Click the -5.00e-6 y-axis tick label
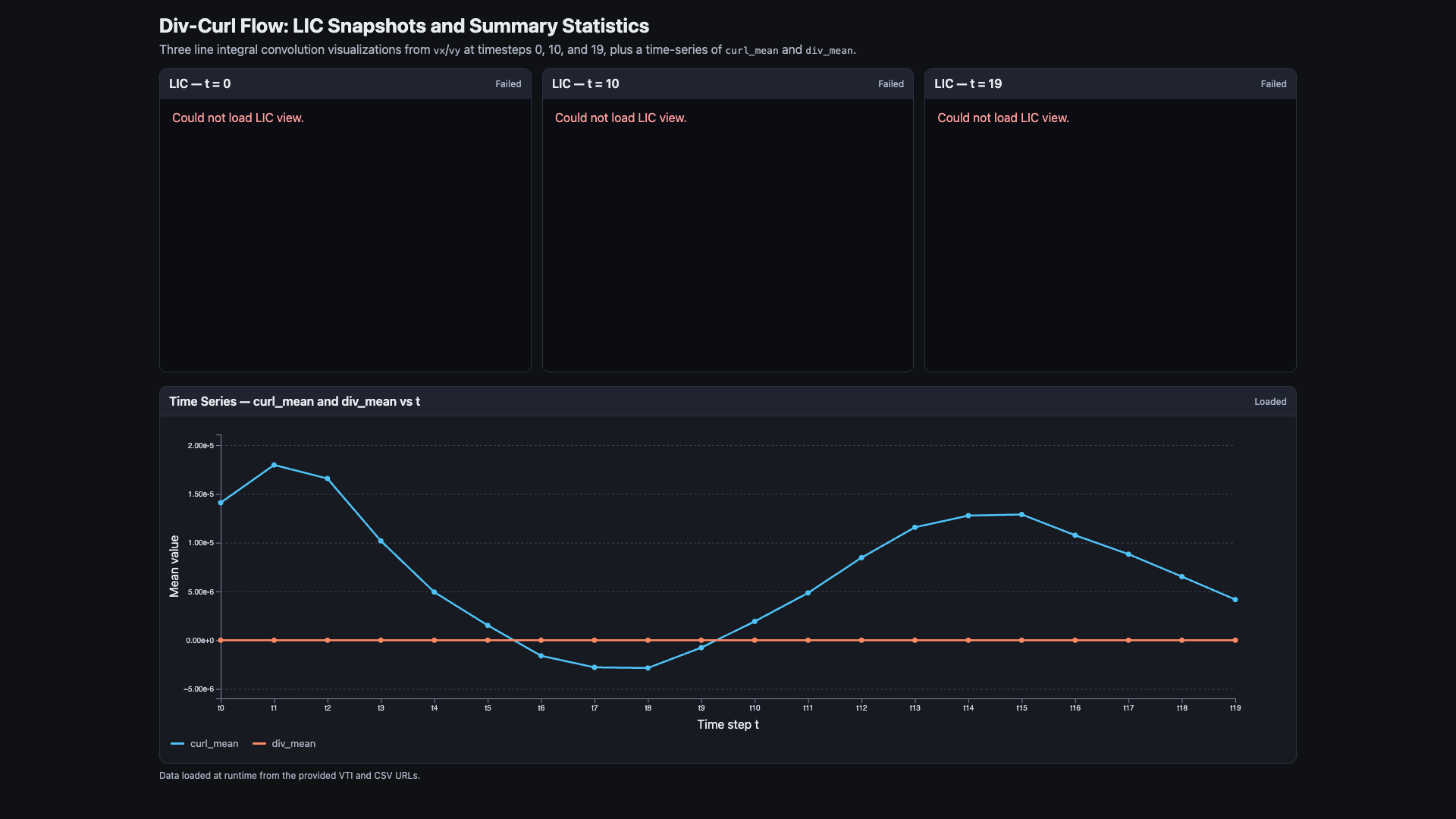 pyautogui.click(x=199, y=689)
